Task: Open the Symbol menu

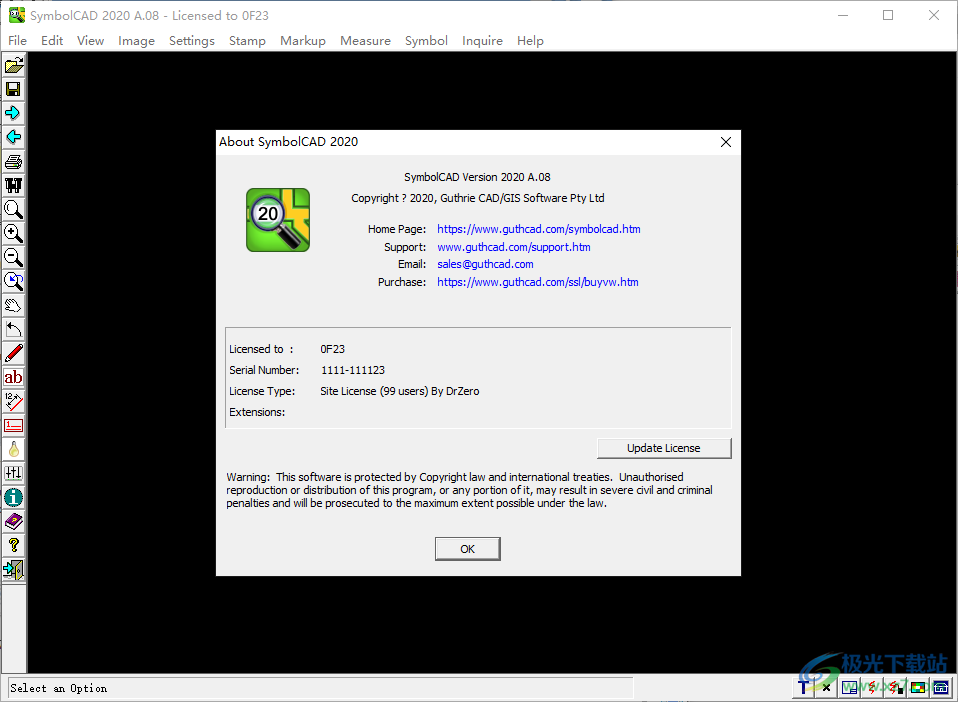Action: click(x=426, y=41)
